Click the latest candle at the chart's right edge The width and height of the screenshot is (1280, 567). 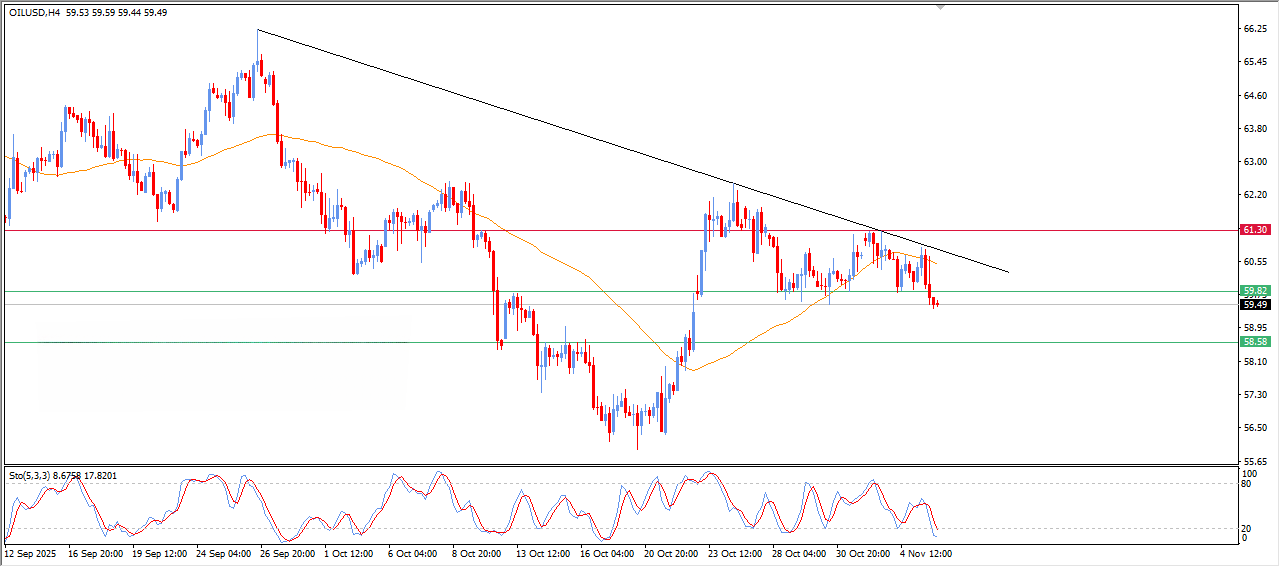[937, 304]
